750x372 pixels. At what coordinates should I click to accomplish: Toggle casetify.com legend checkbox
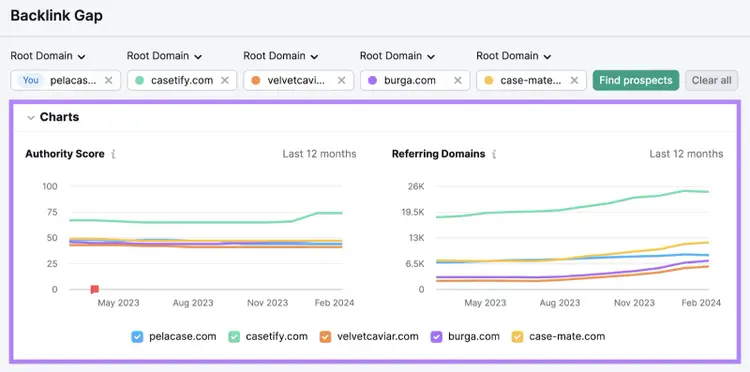[x=234, y=337]
